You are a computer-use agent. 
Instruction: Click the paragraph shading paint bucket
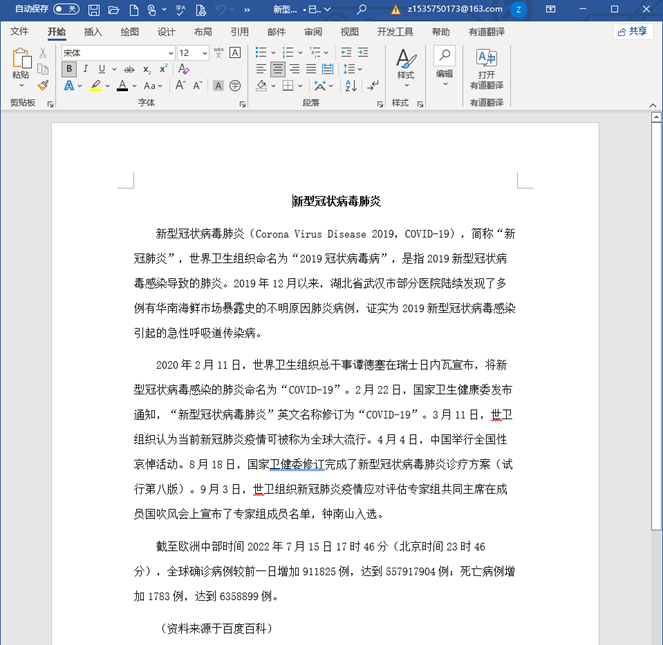pos(262,86)
